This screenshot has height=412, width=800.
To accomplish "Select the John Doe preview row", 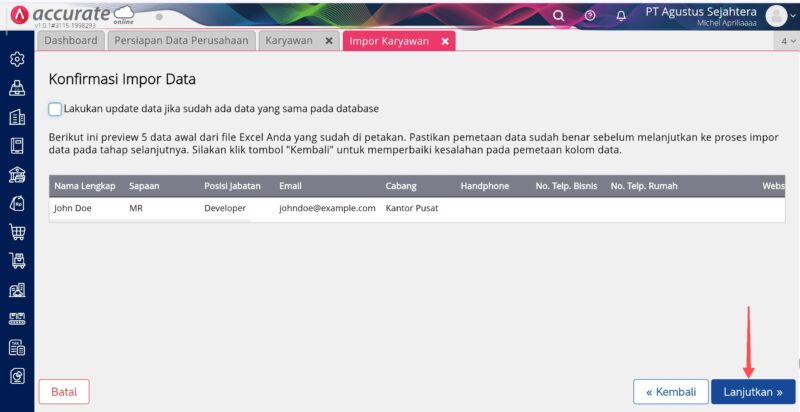I will pyautogui.click(x=245, y=208).
